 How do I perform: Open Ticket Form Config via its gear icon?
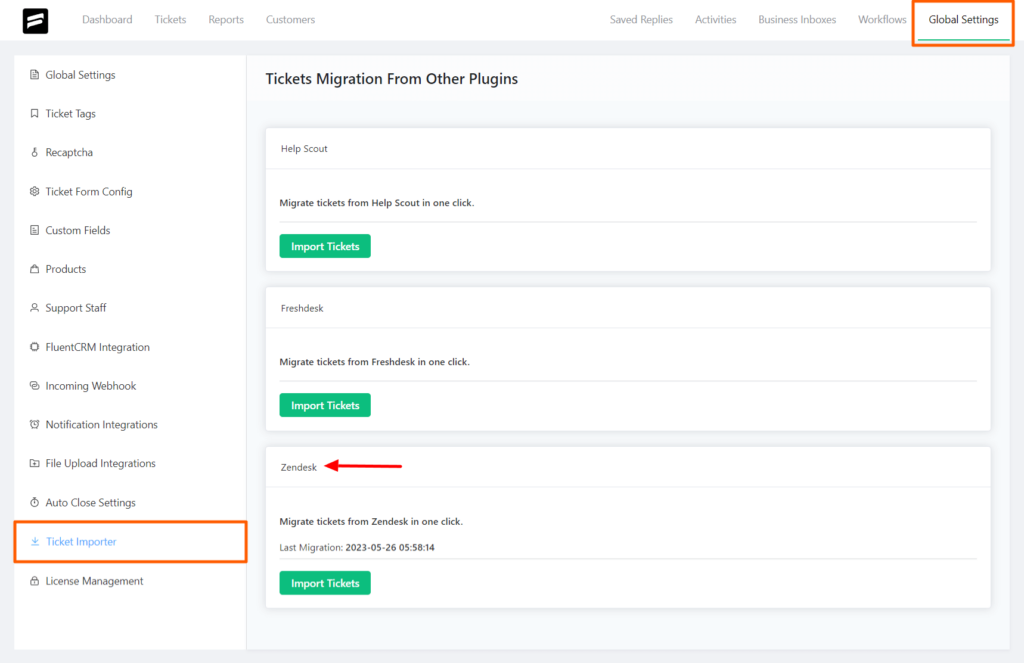click(33, 191)
